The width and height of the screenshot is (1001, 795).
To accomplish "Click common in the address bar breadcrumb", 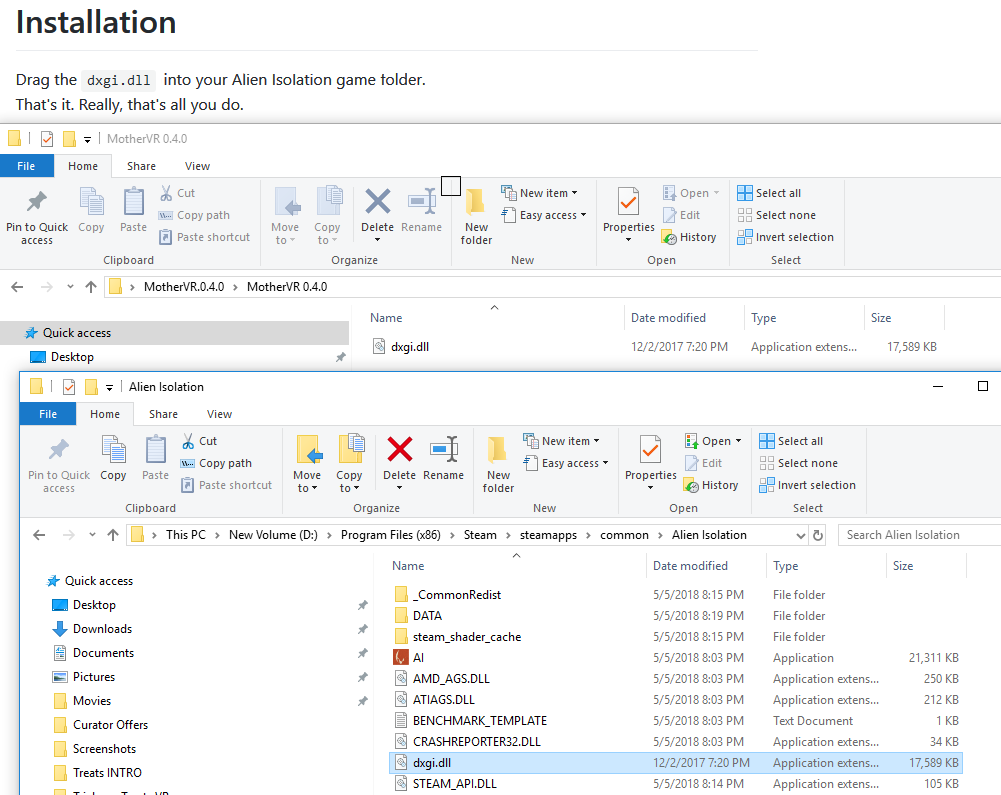I will [624, 535].
